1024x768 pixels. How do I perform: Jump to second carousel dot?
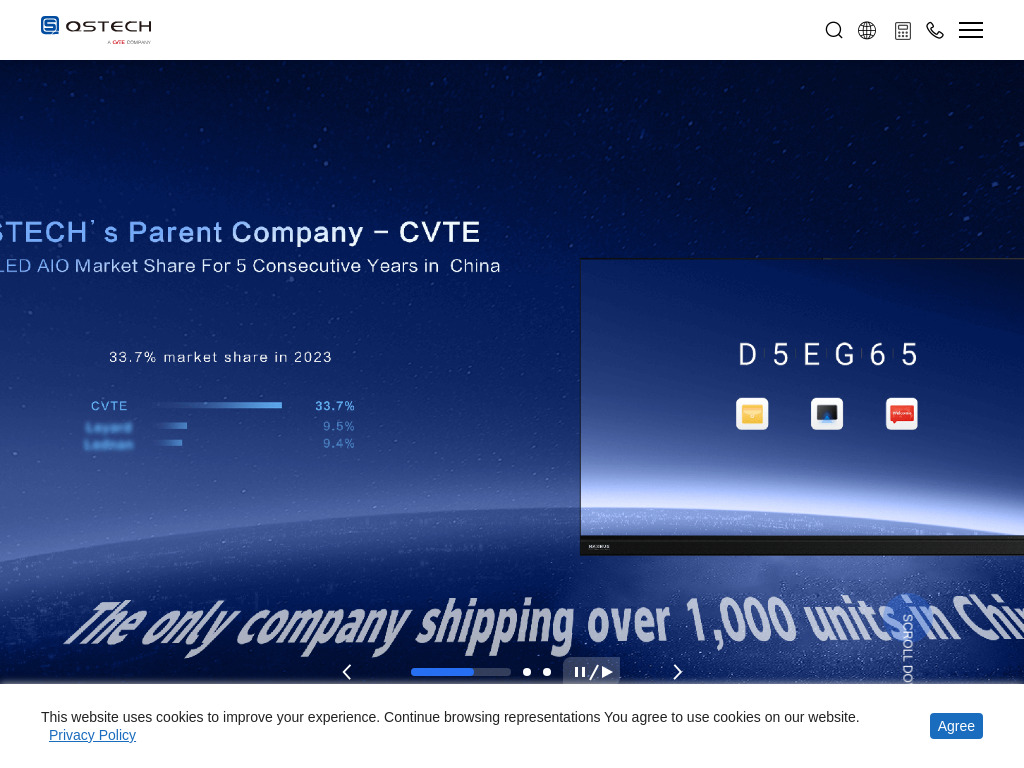(x=527, y=672)
